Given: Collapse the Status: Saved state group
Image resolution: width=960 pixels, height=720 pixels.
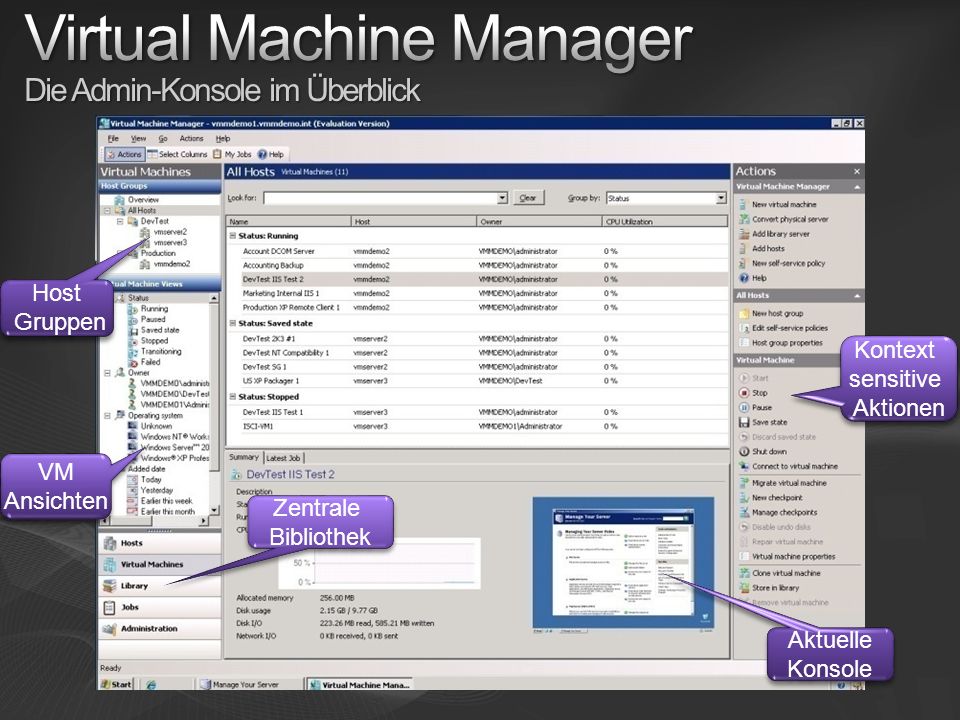Looking at the screenshot, I should click(x=233, y=323).
